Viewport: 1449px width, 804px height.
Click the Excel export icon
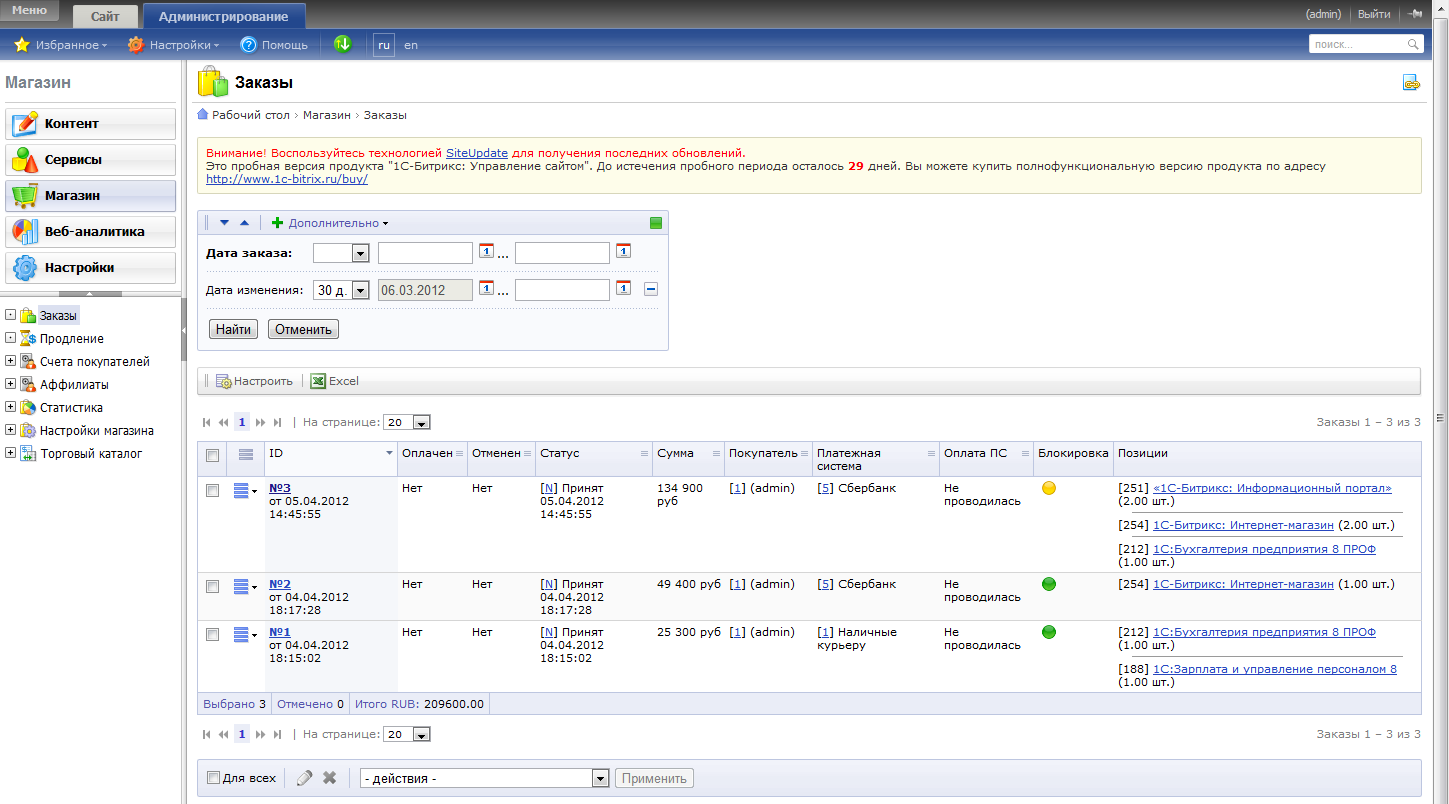pyautogui.click(x=318, y=381)
